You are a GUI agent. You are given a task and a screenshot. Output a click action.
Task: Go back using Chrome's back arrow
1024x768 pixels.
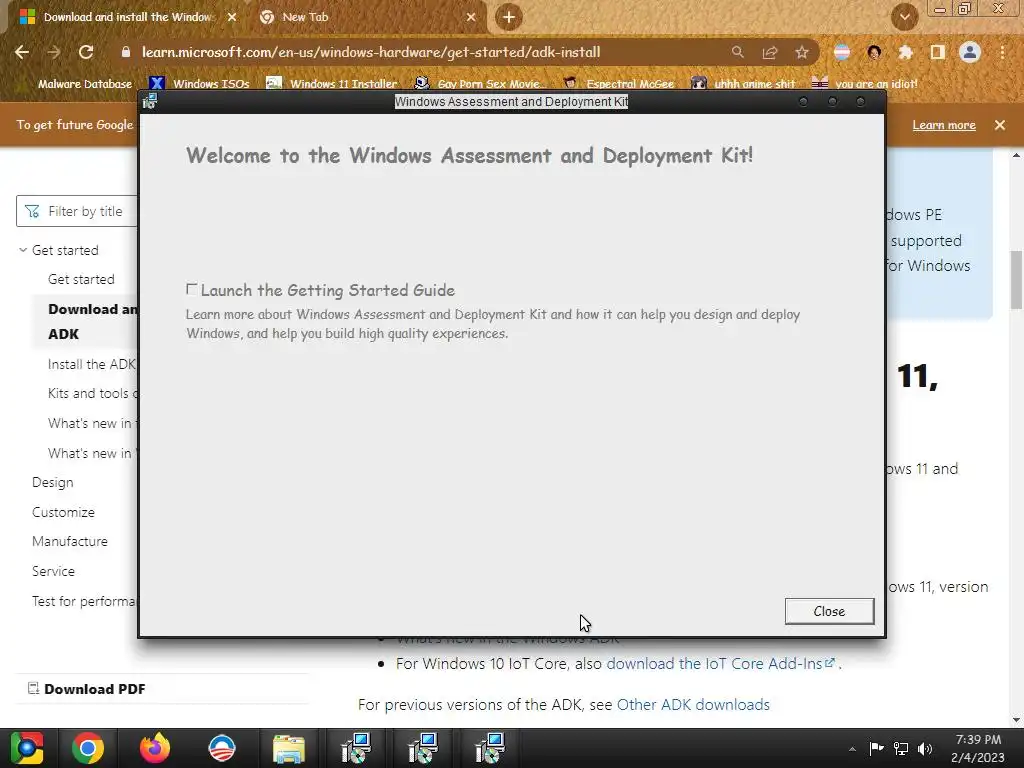(22, 52)
